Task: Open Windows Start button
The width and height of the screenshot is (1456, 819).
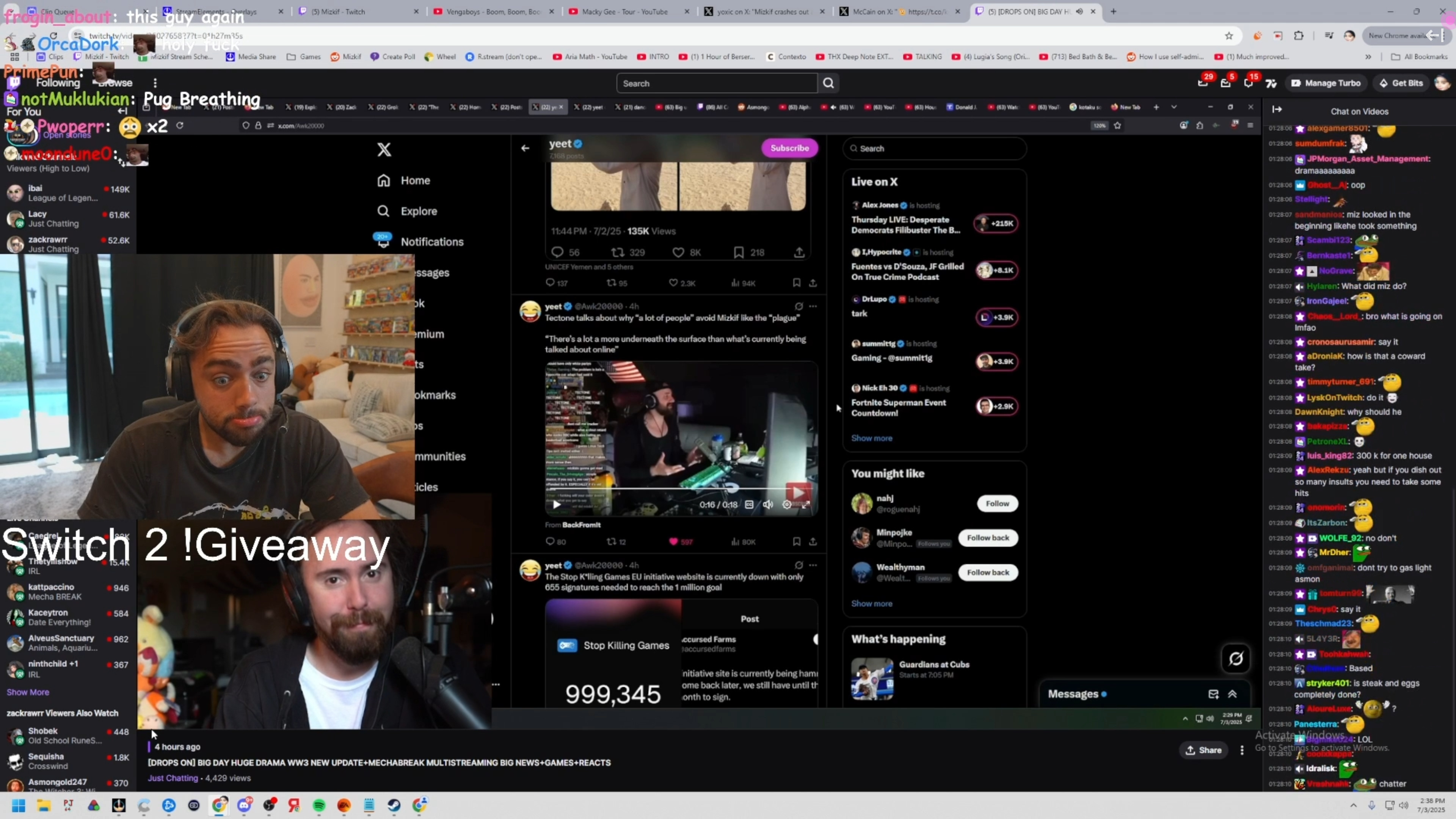Action: (19, 805)
